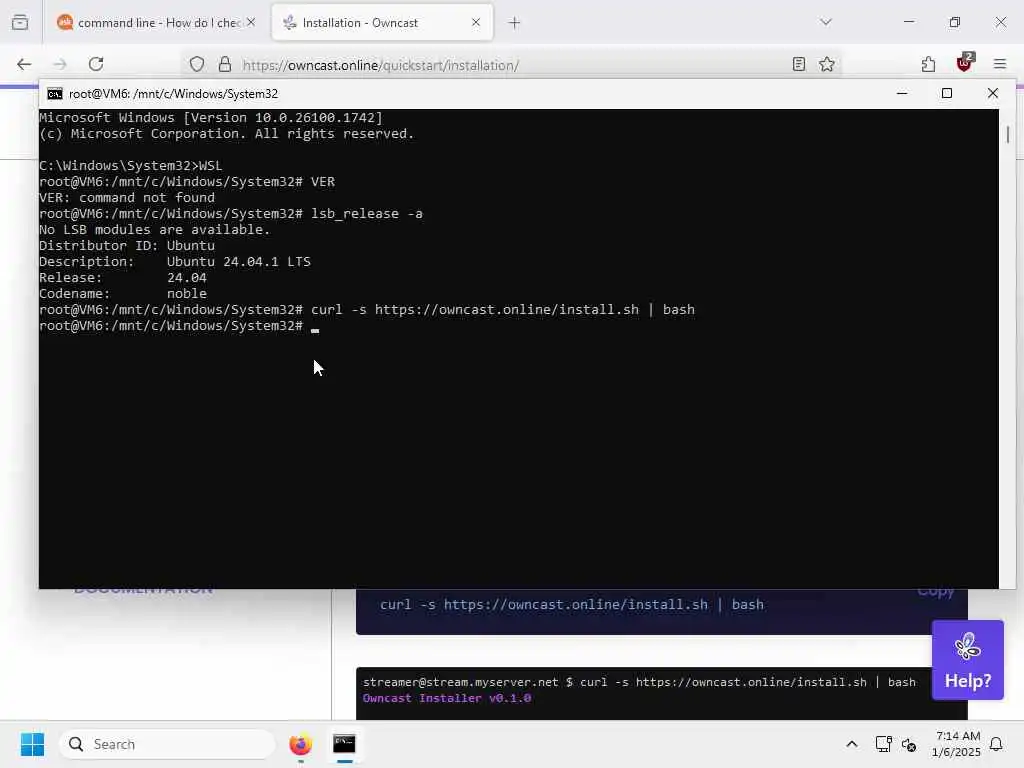Open the volume tray icon
This screenshot has height=768, width=1024.
[x=909, y=744]
